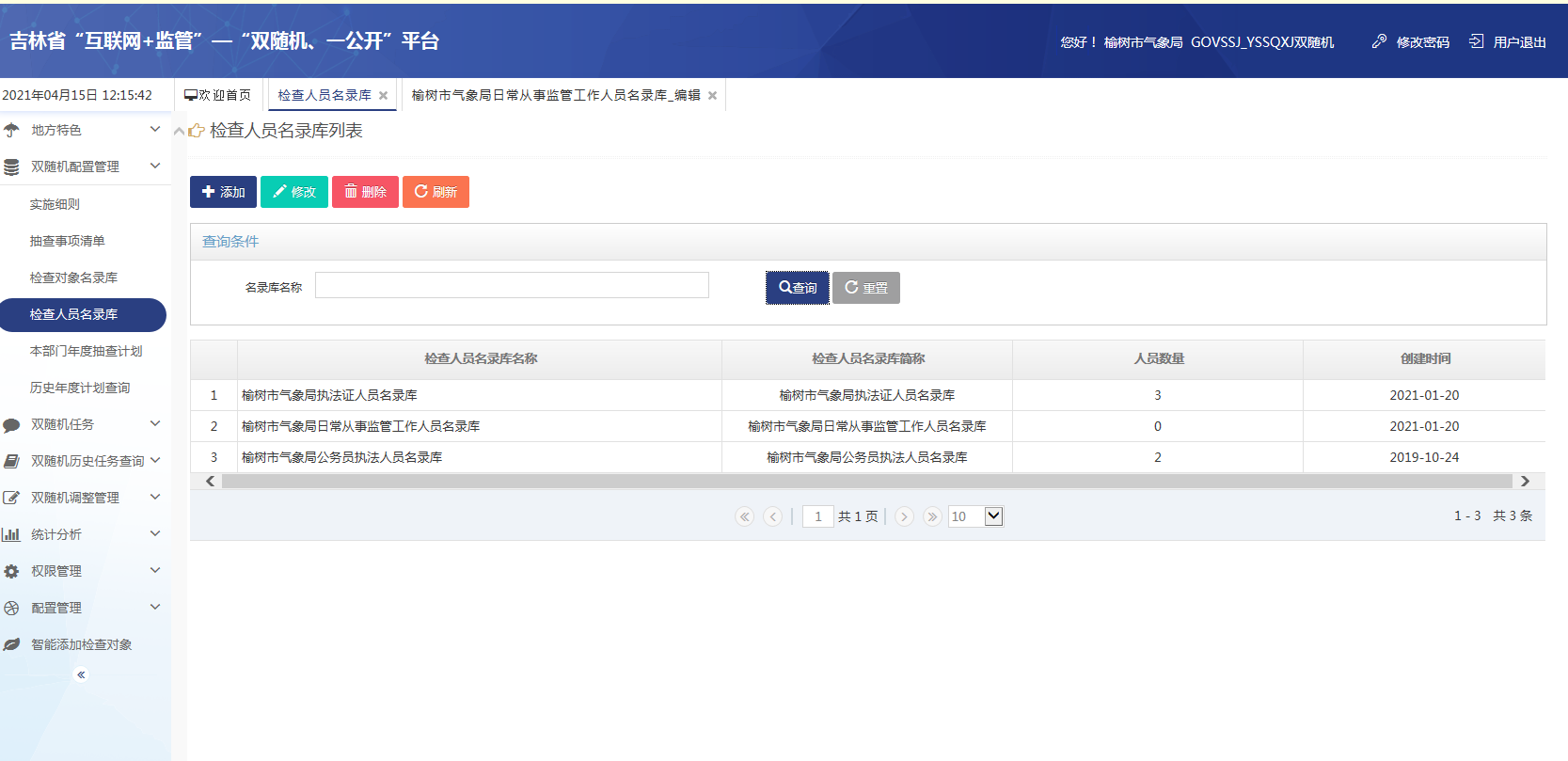This screenshot has height=761, width=1568.
Task: Click the 查询 search button
Action: pyautogui.click(x=797, y=288)
